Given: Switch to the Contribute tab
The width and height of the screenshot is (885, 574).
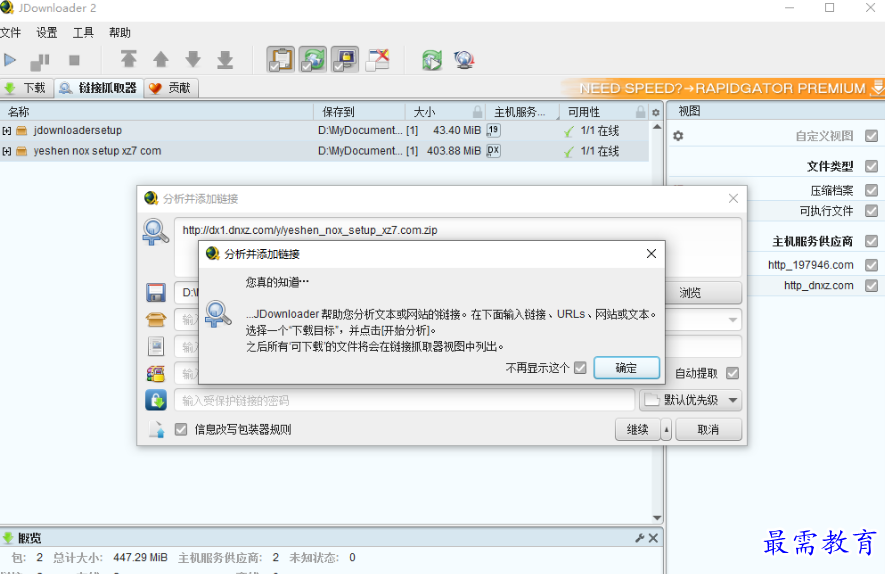Looking at the screenshot, I should [170, 88].
